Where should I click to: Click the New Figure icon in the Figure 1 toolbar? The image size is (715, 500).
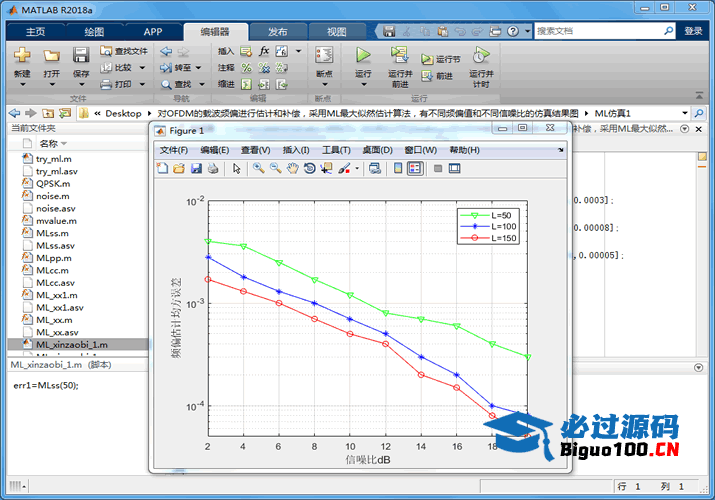pos(162,169)
